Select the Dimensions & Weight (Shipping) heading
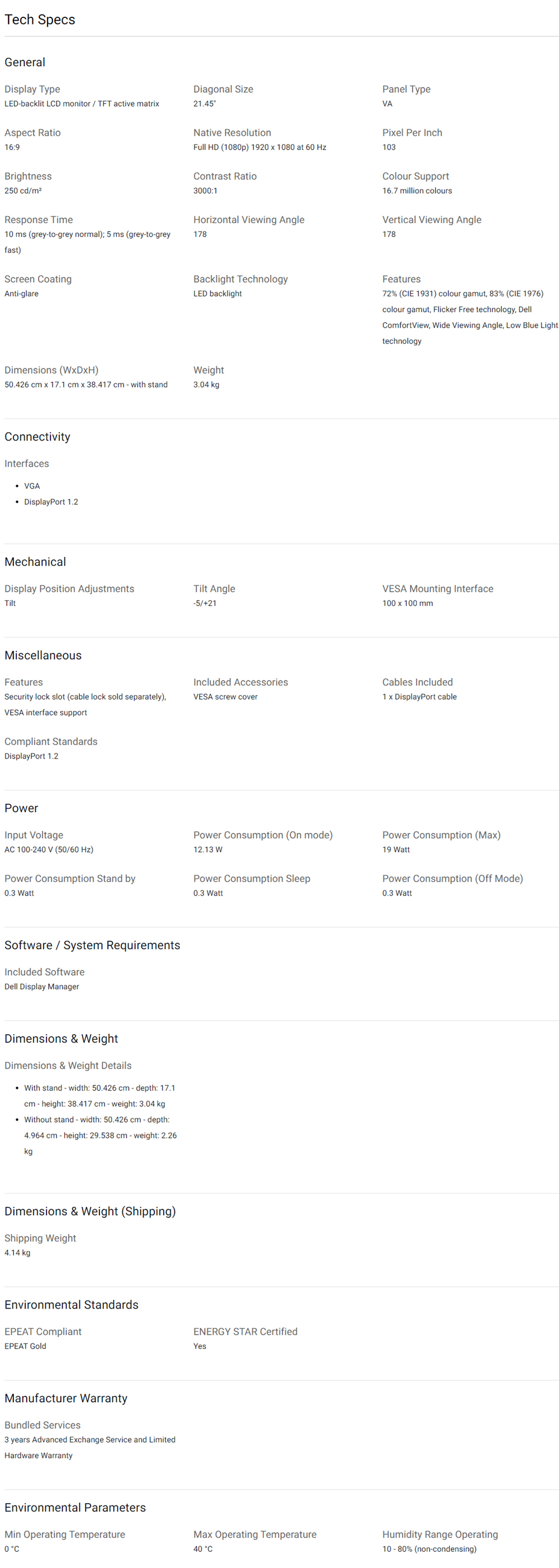 point(90,1211)
